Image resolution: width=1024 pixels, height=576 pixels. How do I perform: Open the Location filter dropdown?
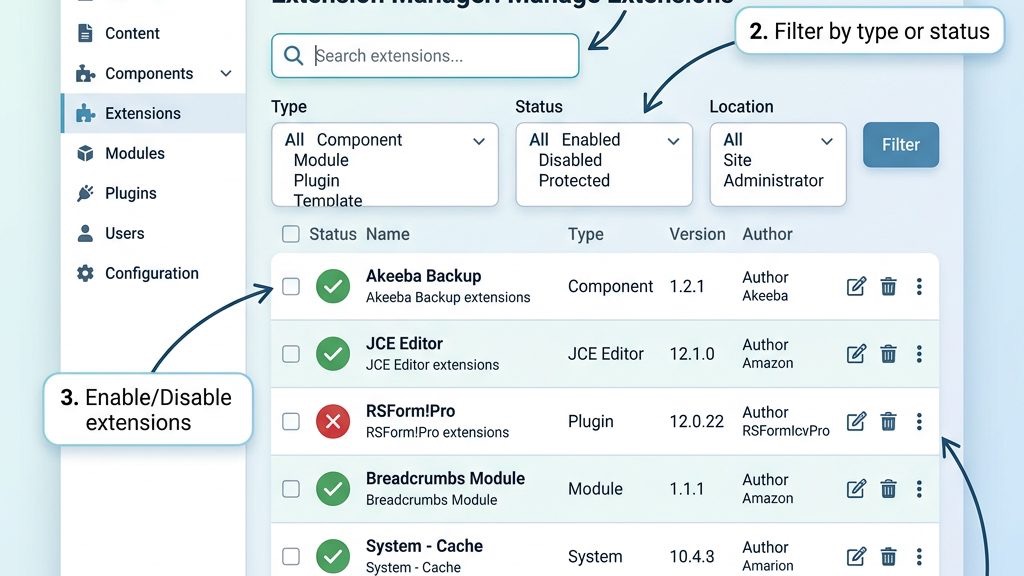tap(827, 141)
